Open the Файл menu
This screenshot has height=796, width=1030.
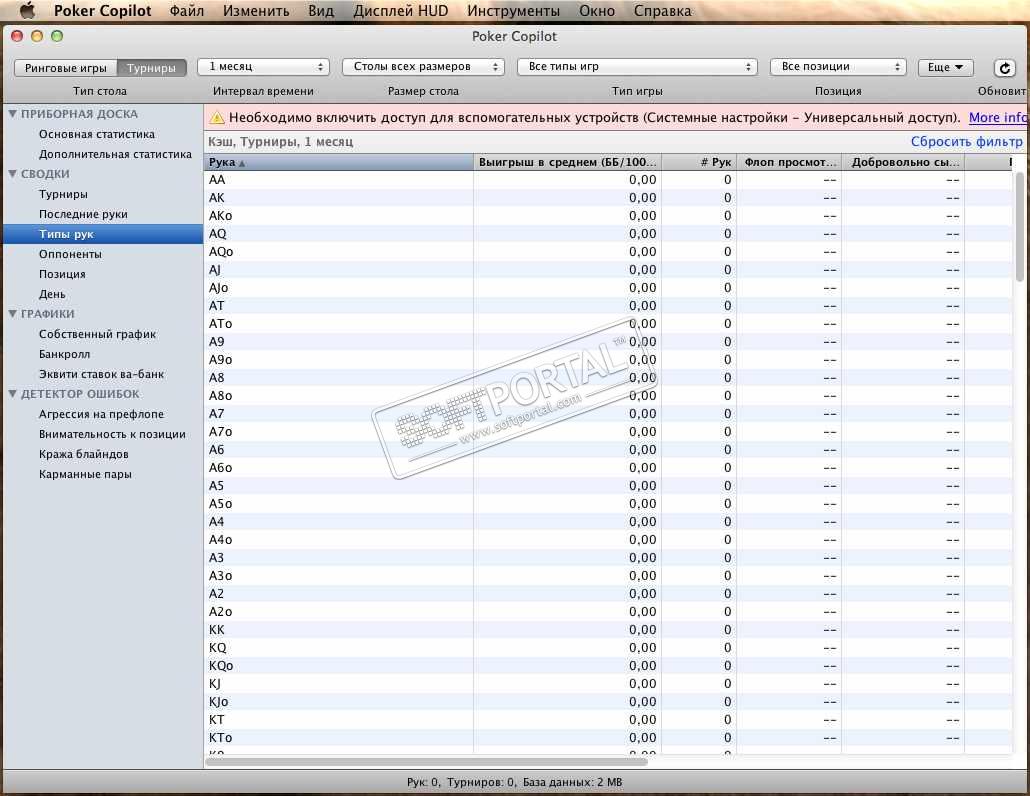[187, 11]
